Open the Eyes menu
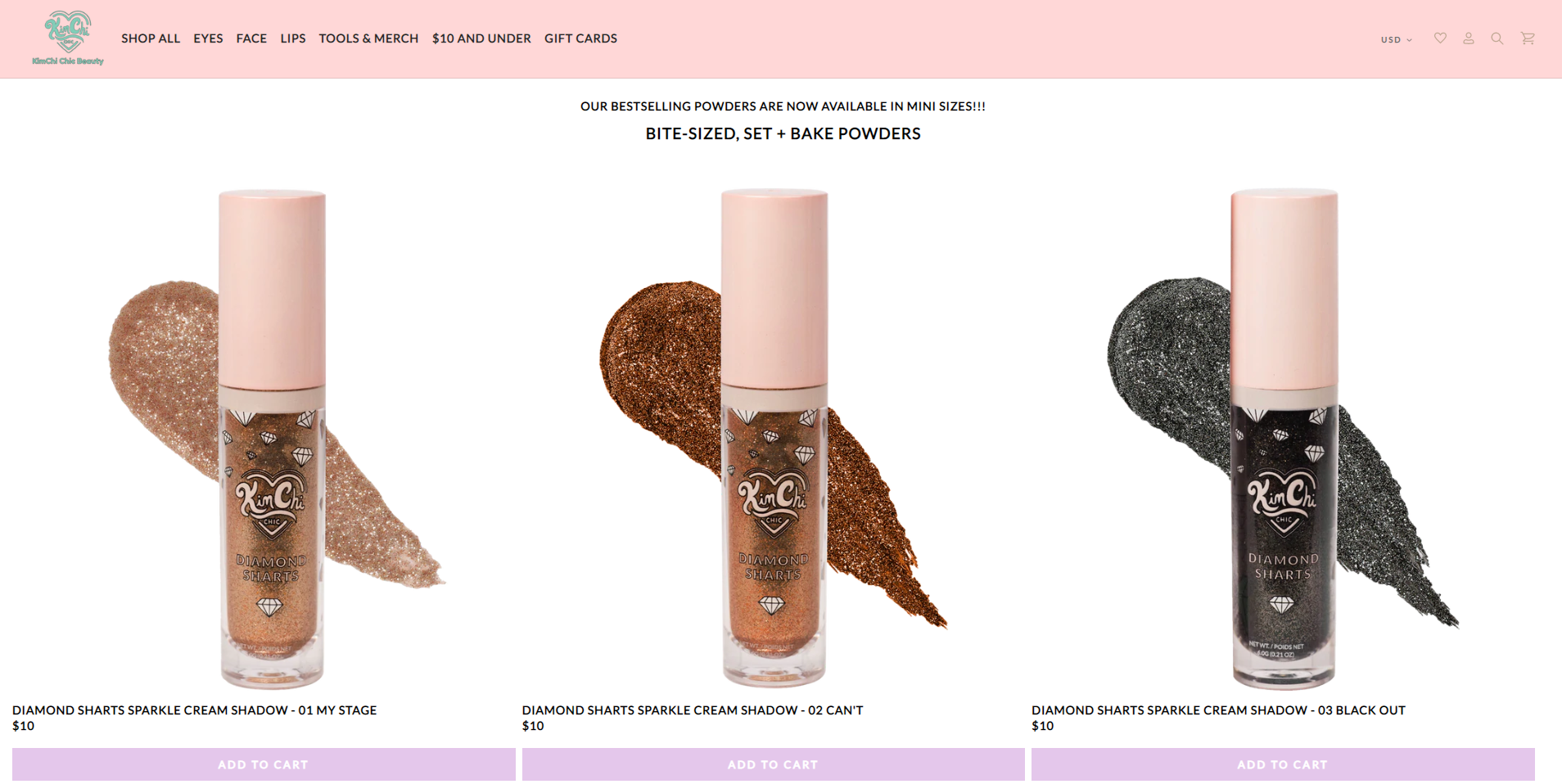This screenshot has height=784, width=1562. point(208,38)
